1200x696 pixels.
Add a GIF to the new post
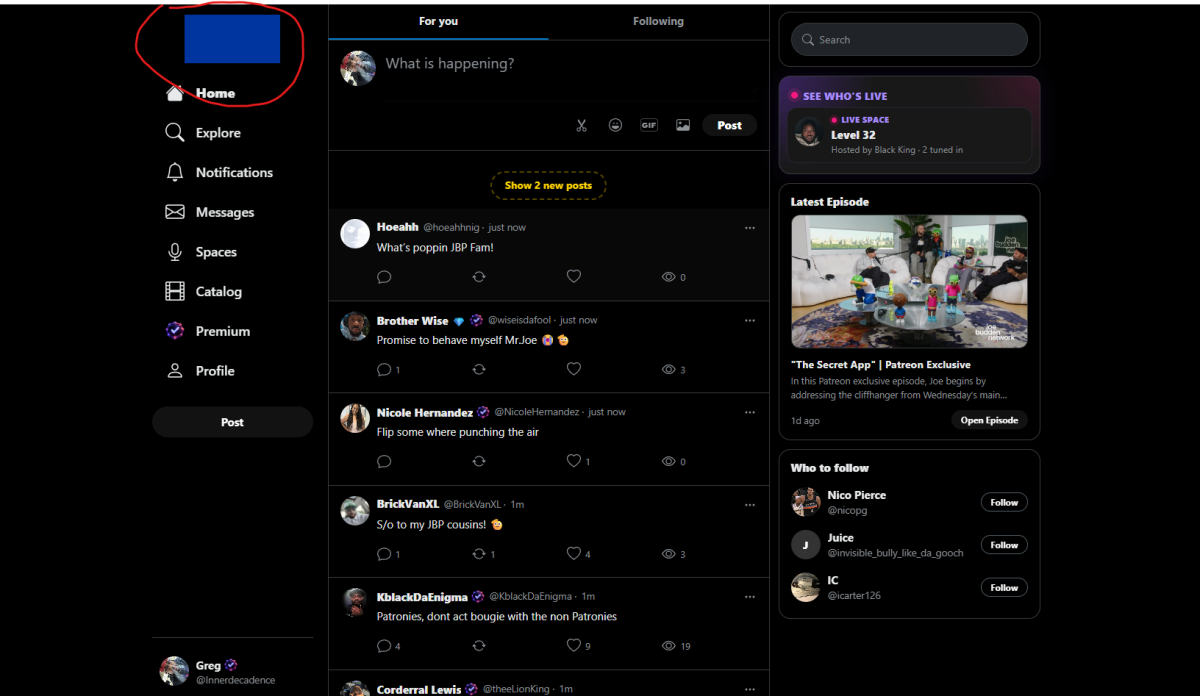(x=649, y=125)
